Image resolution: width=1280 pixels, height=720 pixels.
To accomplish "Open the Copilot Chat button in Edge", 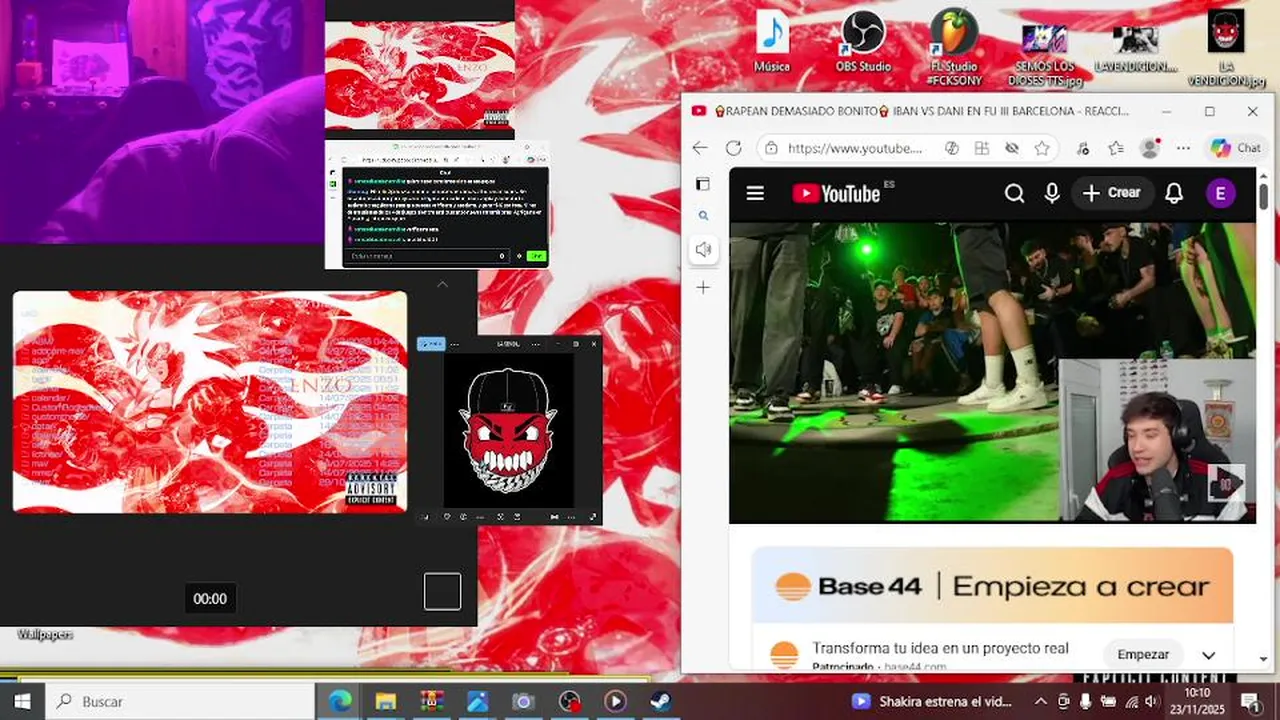I will click(x=1236, y=148).
